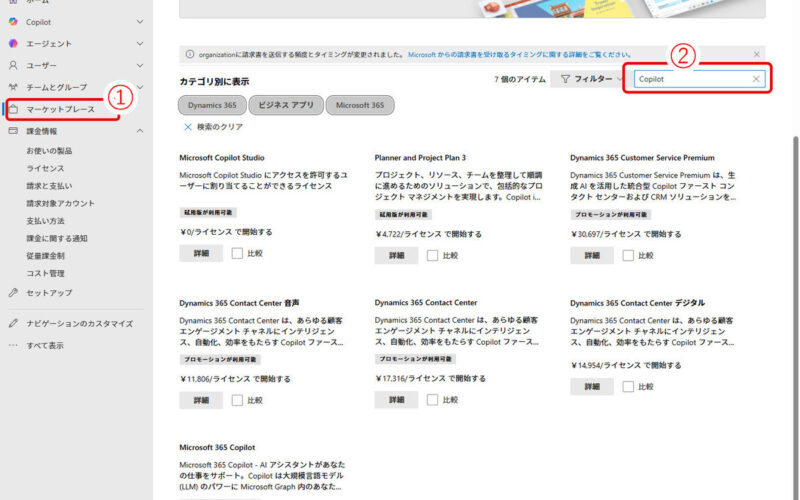Click the Planner and Project Plan 3 title
Image resolution: width=800 pixels, height=500 pixels.
420,158
